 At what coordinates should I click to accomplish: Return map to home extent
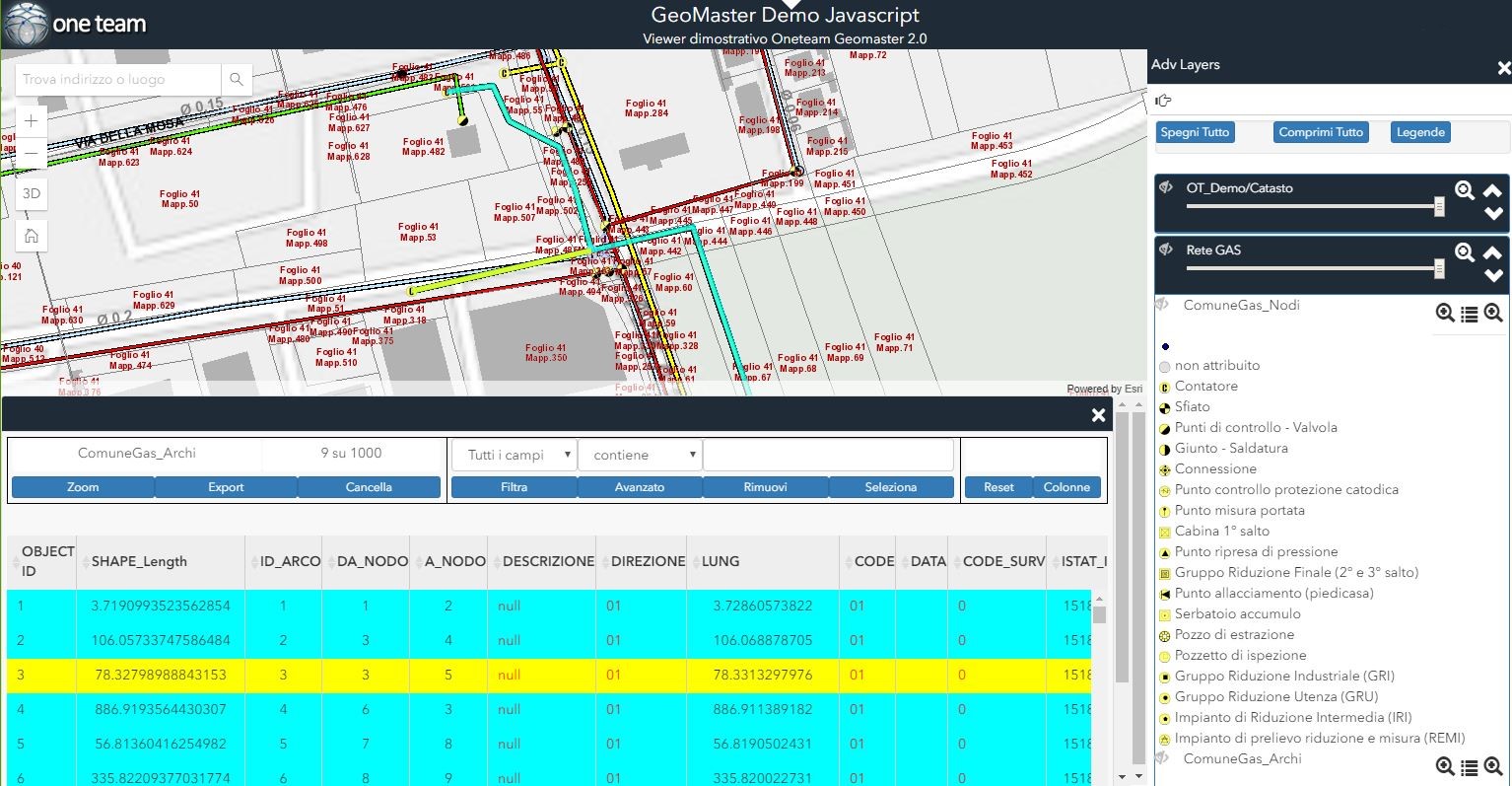coord(32,235)
